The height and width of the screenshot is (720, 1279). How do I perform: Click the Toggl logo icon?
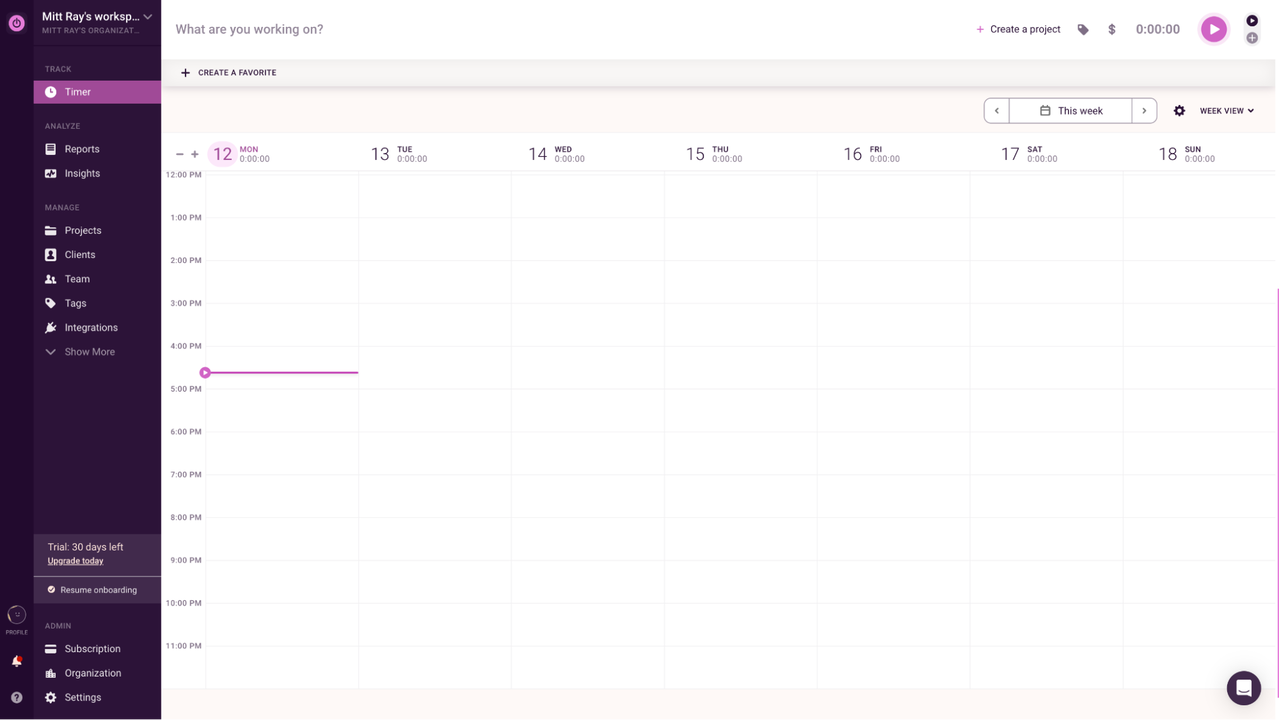16,23
